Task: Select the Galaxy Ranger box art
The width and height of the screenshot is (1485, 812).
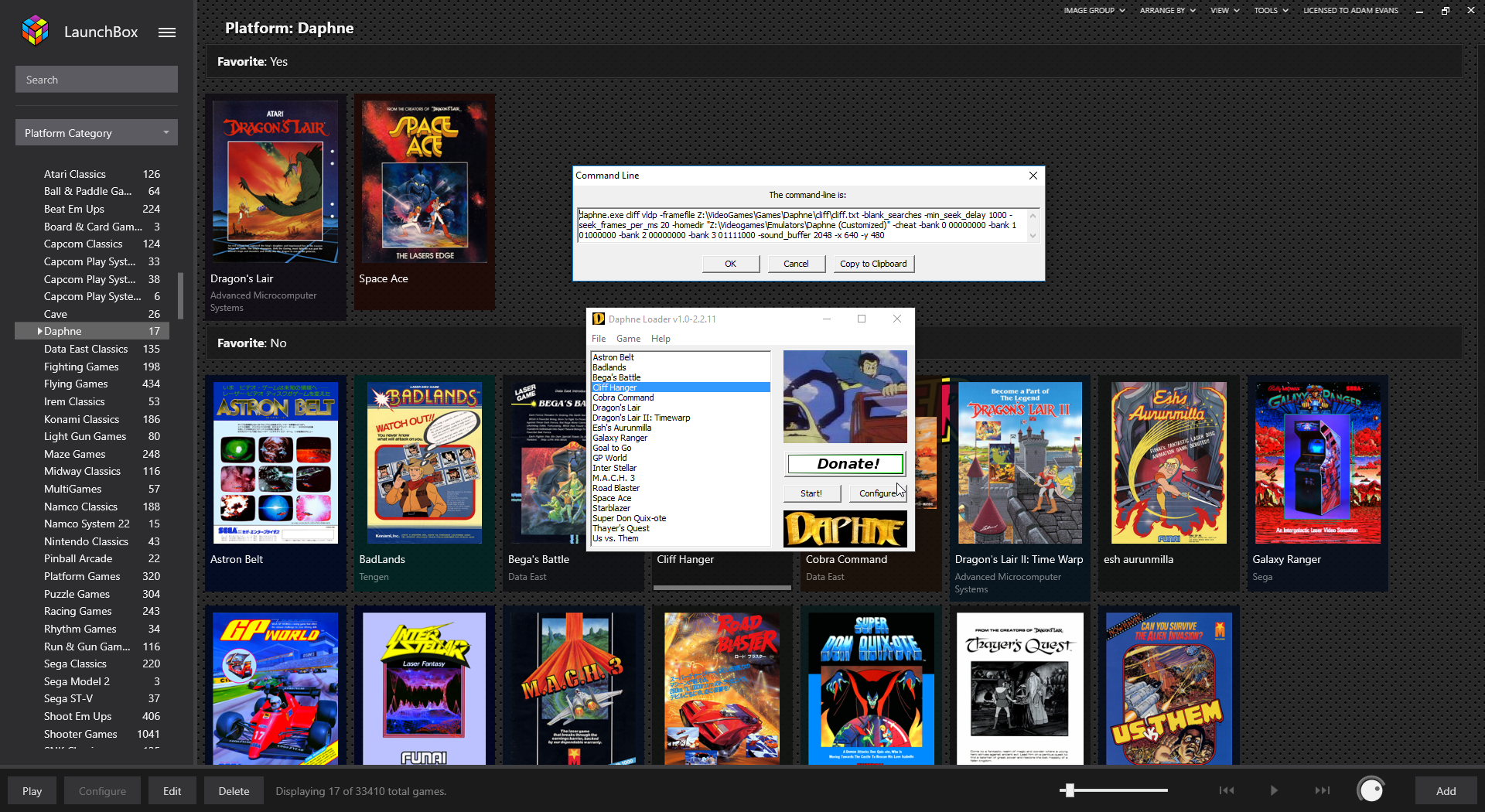Action: tap(1318, 462)
